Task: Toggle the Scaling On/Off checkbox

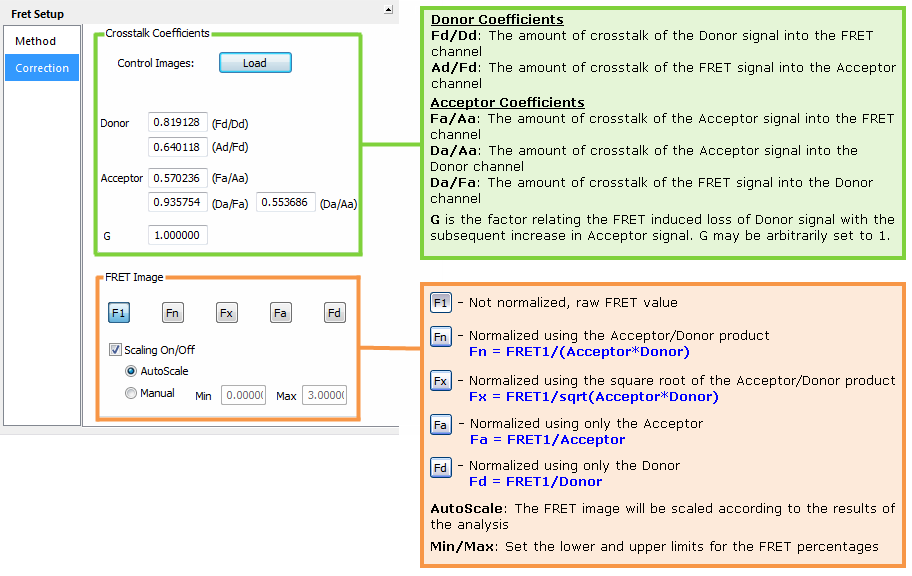Action: (x=115, y=350)
